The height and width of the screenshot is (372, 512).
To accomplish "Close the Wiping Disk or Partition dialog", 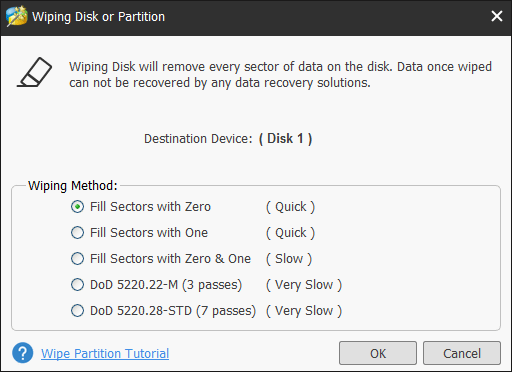I will (x=497, y=16).
